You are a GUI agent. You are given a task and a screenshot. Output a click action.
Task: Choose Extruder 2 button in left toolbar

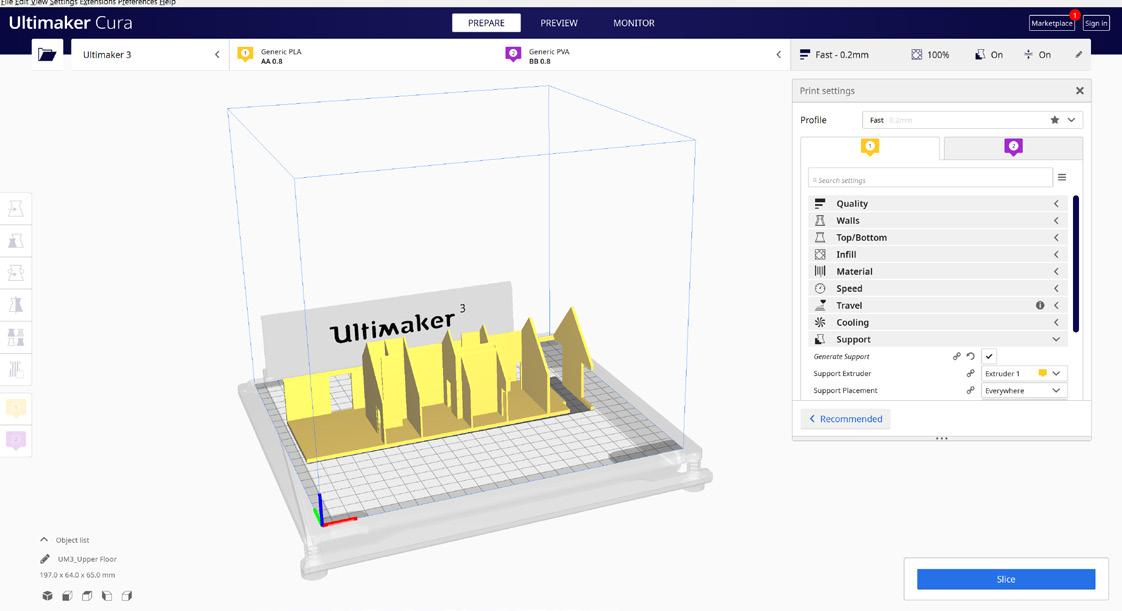click(x=16, y=440)
